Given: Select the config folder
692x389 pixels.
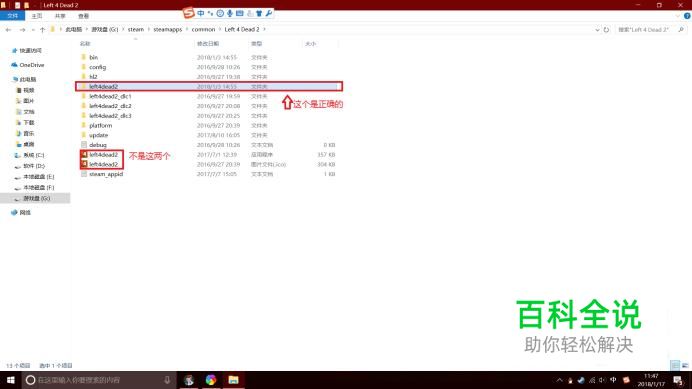Looking at the screenshot, I should [x=97, y=67].
